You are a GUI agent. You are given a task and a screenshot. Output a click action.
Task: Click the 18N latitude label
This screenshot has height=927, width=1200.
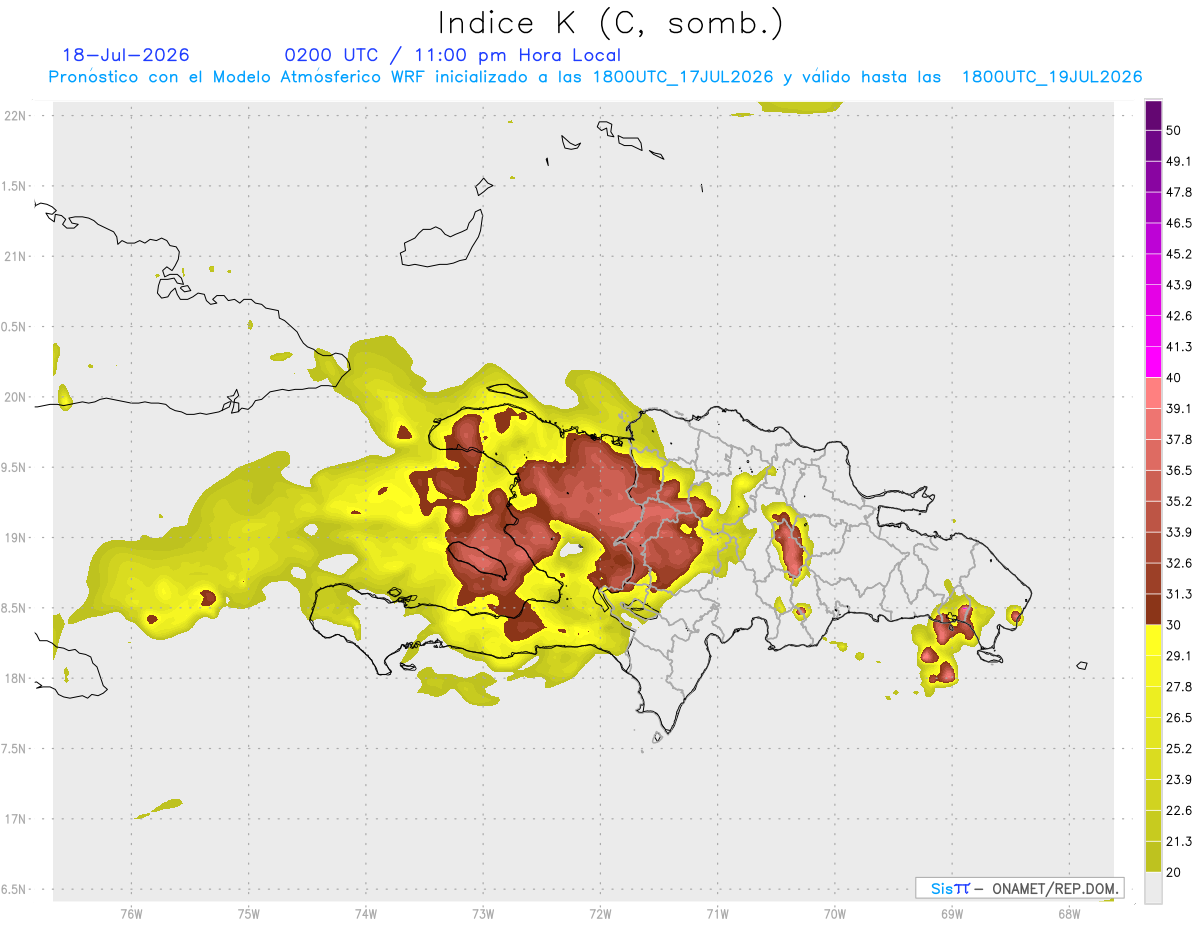[15, 678]
